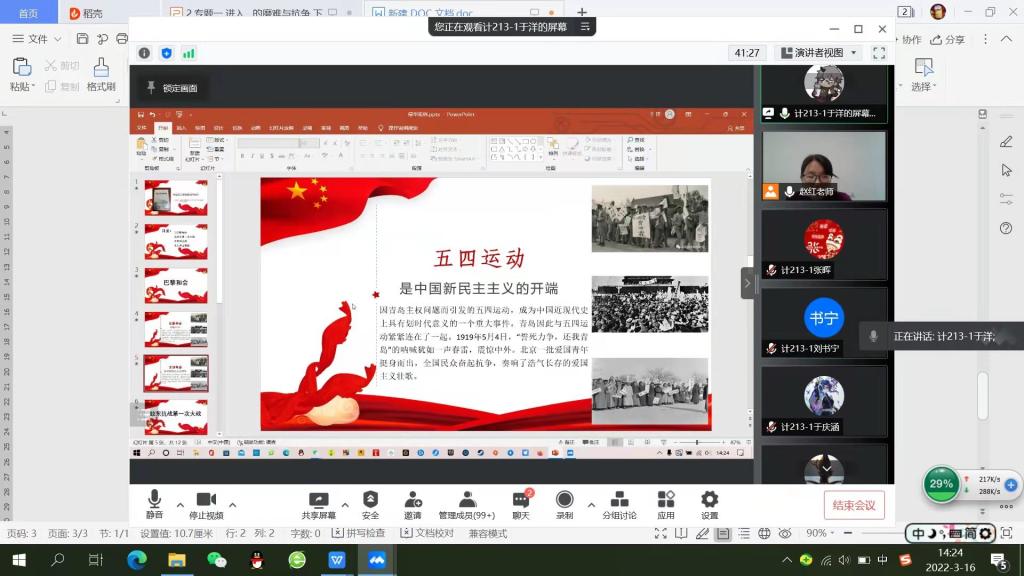The height and width of the screenshot is (576, 1024).
Task: Mute the microphone in the meeting toolbar
Action: coord(154,500)
